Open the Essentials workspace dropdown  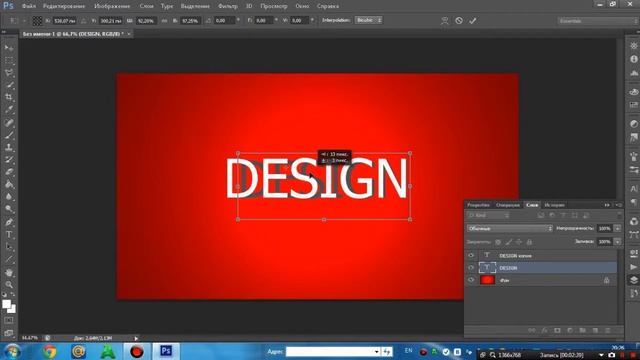(x=598, y=21)
